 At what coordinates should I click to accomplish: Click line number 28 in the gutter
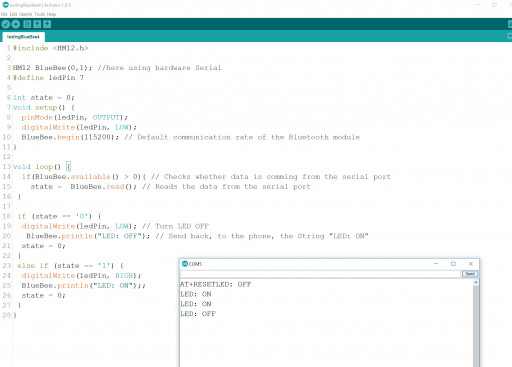pyautogui.click(x=7, y=315)
